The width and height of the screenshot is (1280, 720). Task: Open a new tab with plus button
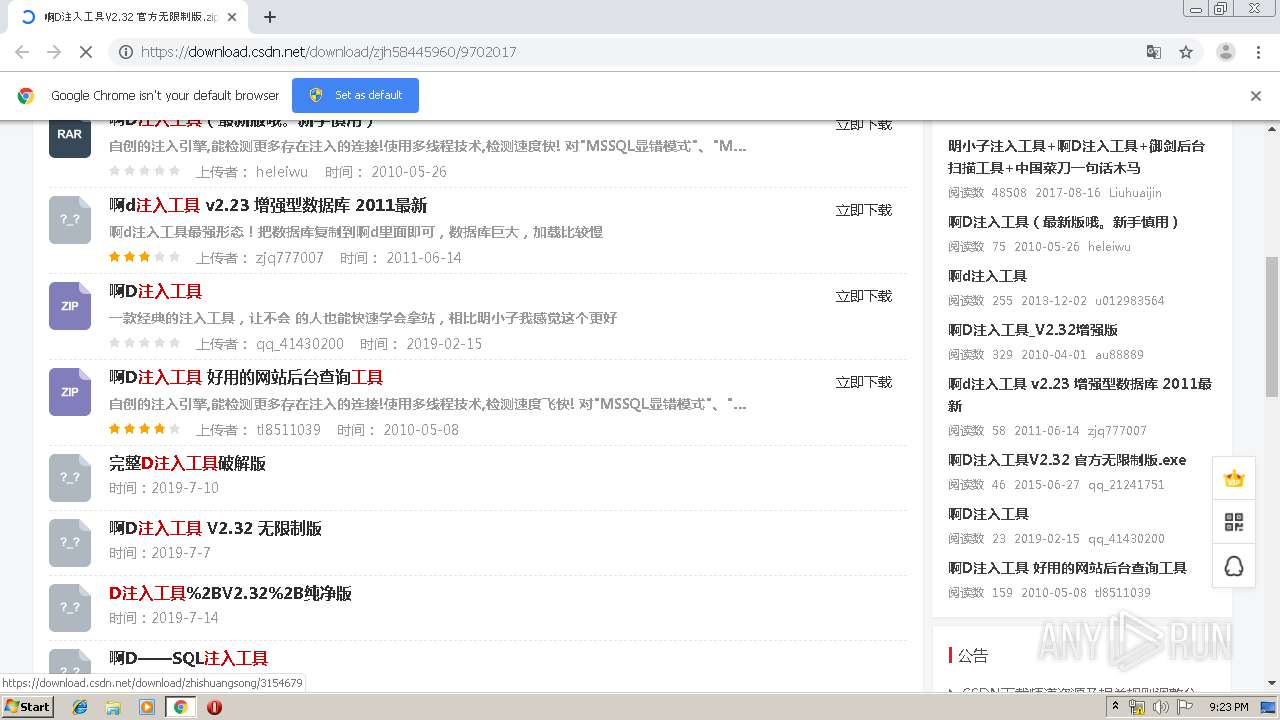[270, 17]
